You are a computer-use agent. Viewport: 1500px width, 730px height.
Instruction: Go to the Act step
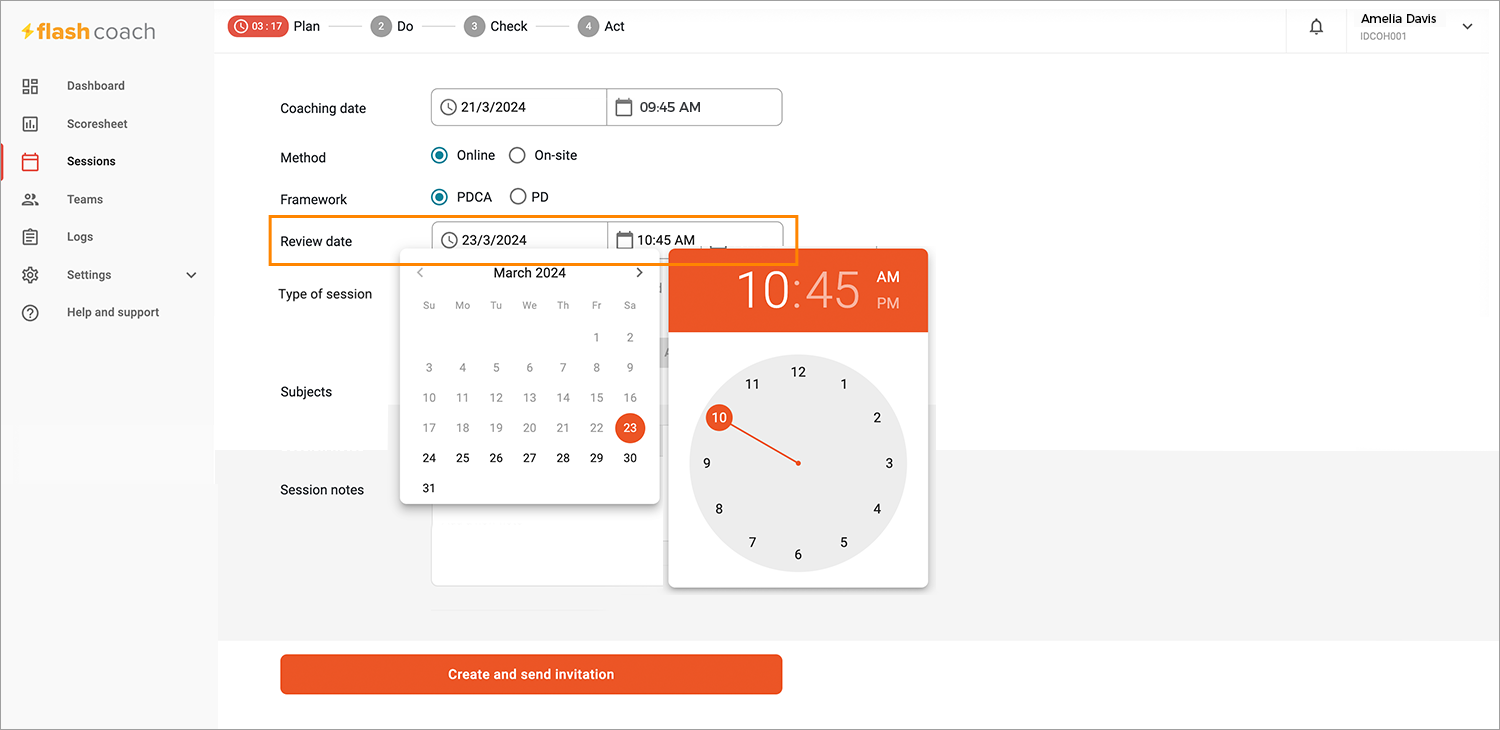pyautogui.click(x=602, y=26)
